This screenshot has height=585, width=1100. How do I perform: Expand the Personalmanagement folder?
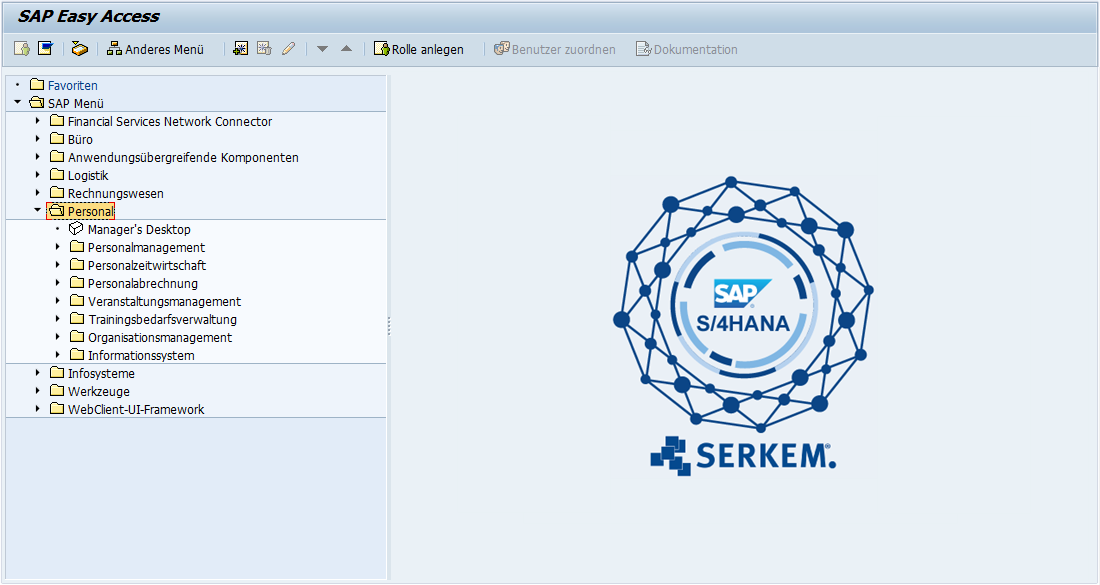click(x=57, y=248)
